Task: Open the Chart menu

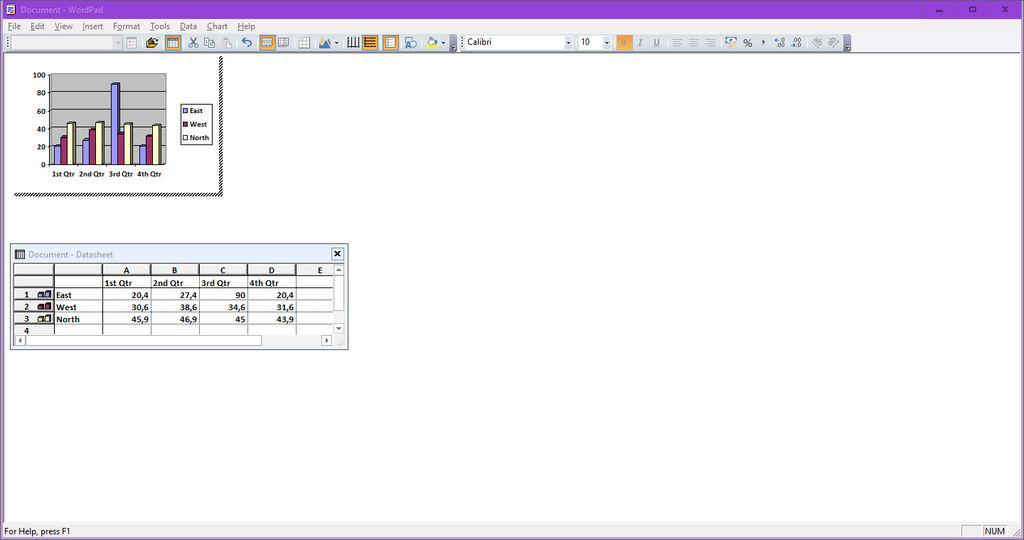Action: click(217, 26)
